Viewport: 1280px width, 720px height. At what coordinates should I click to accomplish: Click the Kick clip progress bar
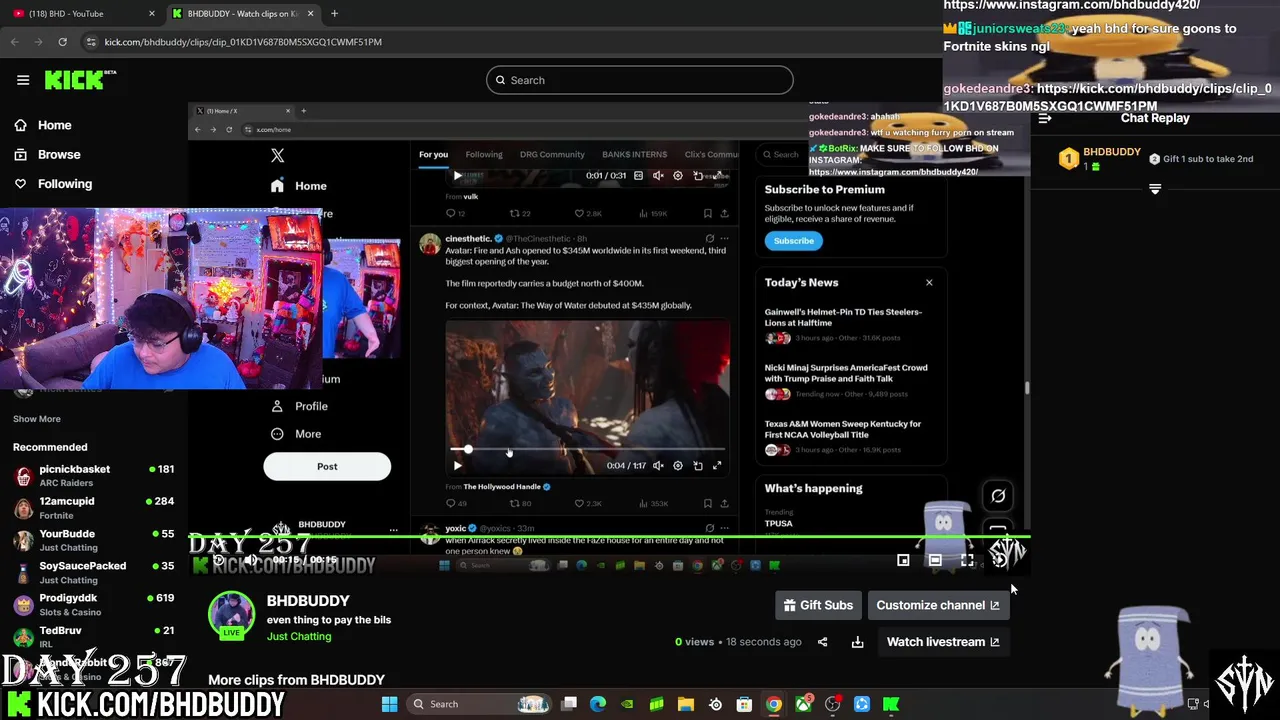point(609,537)
